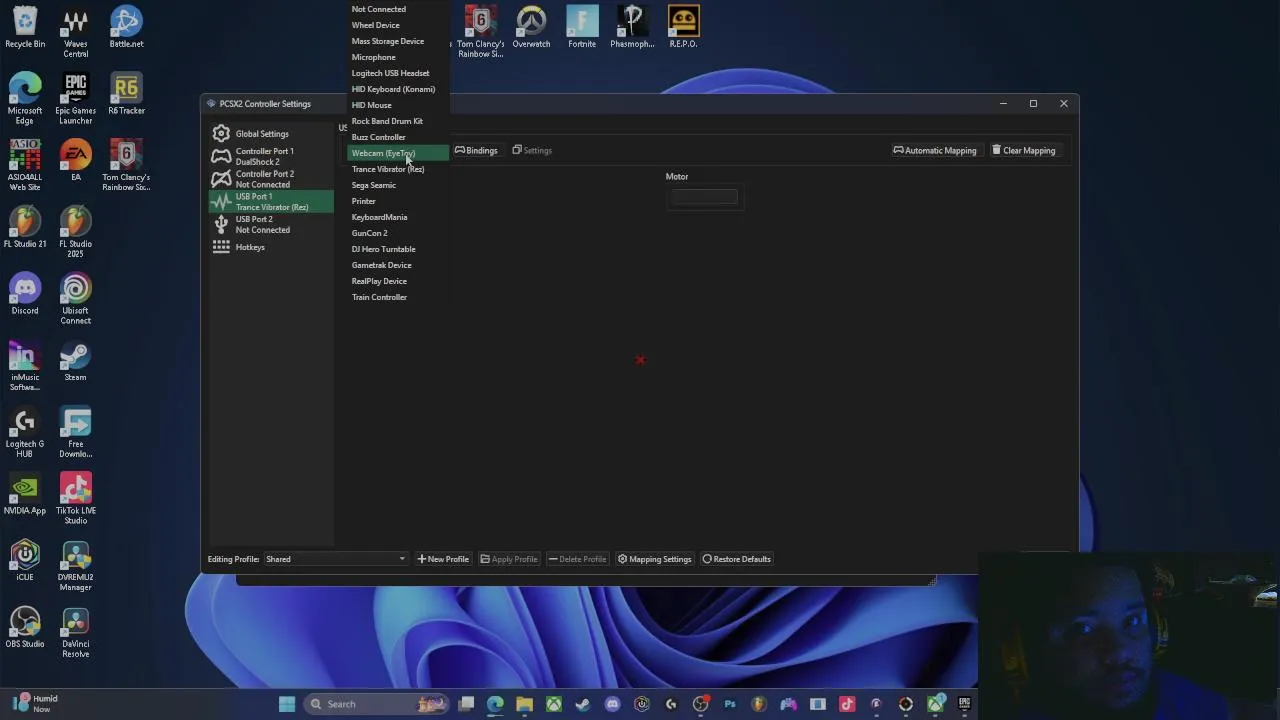The width and height of the screenshot is (1280, 720).
Task: Select Rock Band Drum Kit
Action: (398, 121)
